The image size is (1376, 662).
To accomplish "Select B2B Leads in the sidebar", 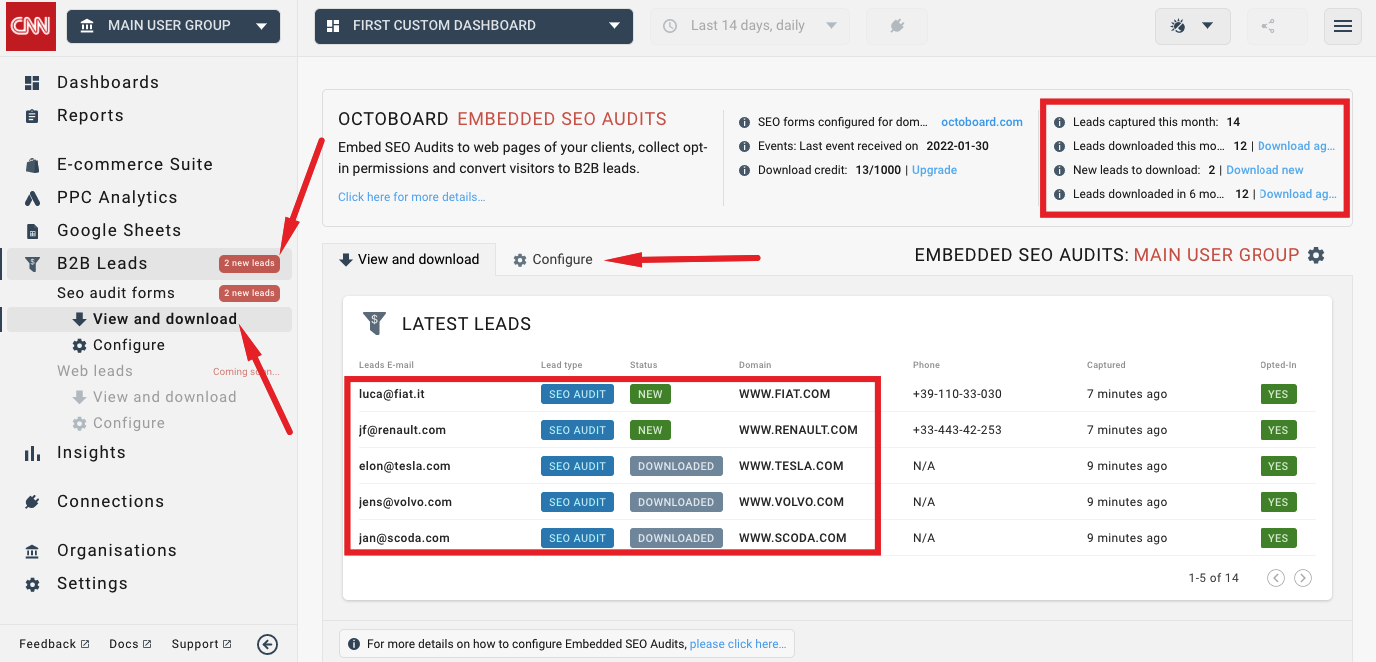I will coord(148,263).
